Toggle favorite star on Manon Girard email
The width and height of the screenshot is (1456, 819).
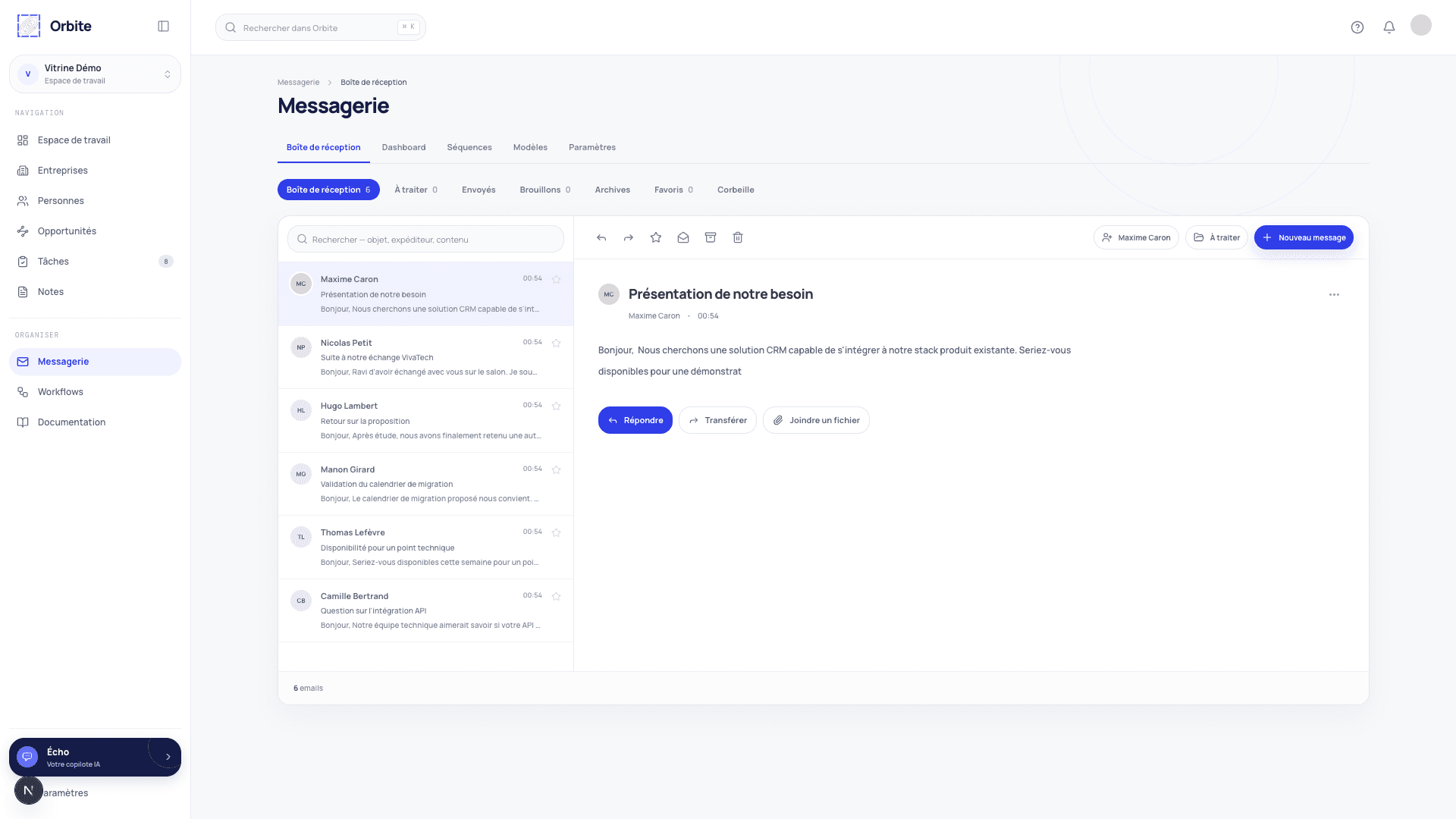[x=557, y=469]
